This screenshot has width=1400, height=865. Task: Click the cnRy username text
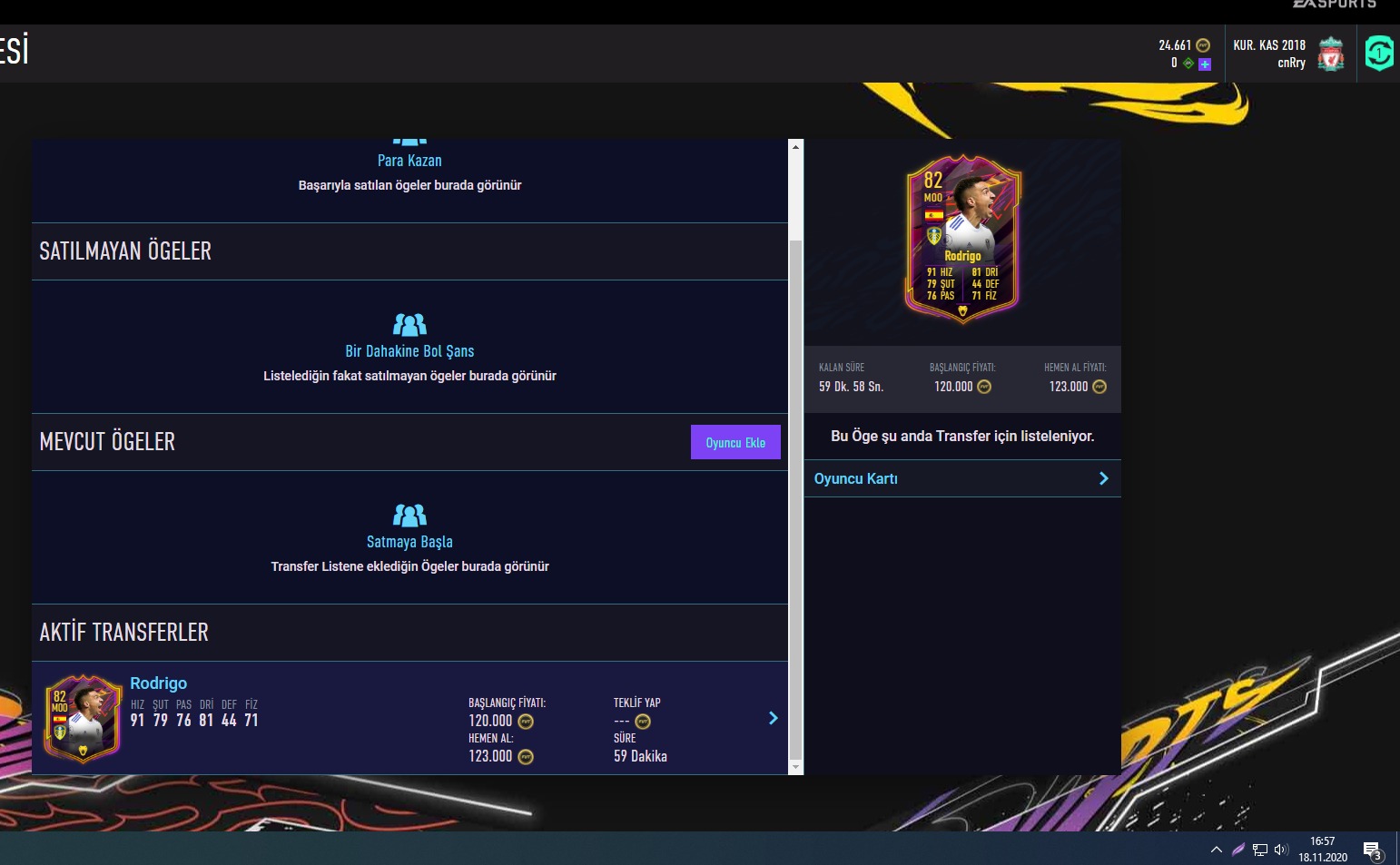point(1291,63)
